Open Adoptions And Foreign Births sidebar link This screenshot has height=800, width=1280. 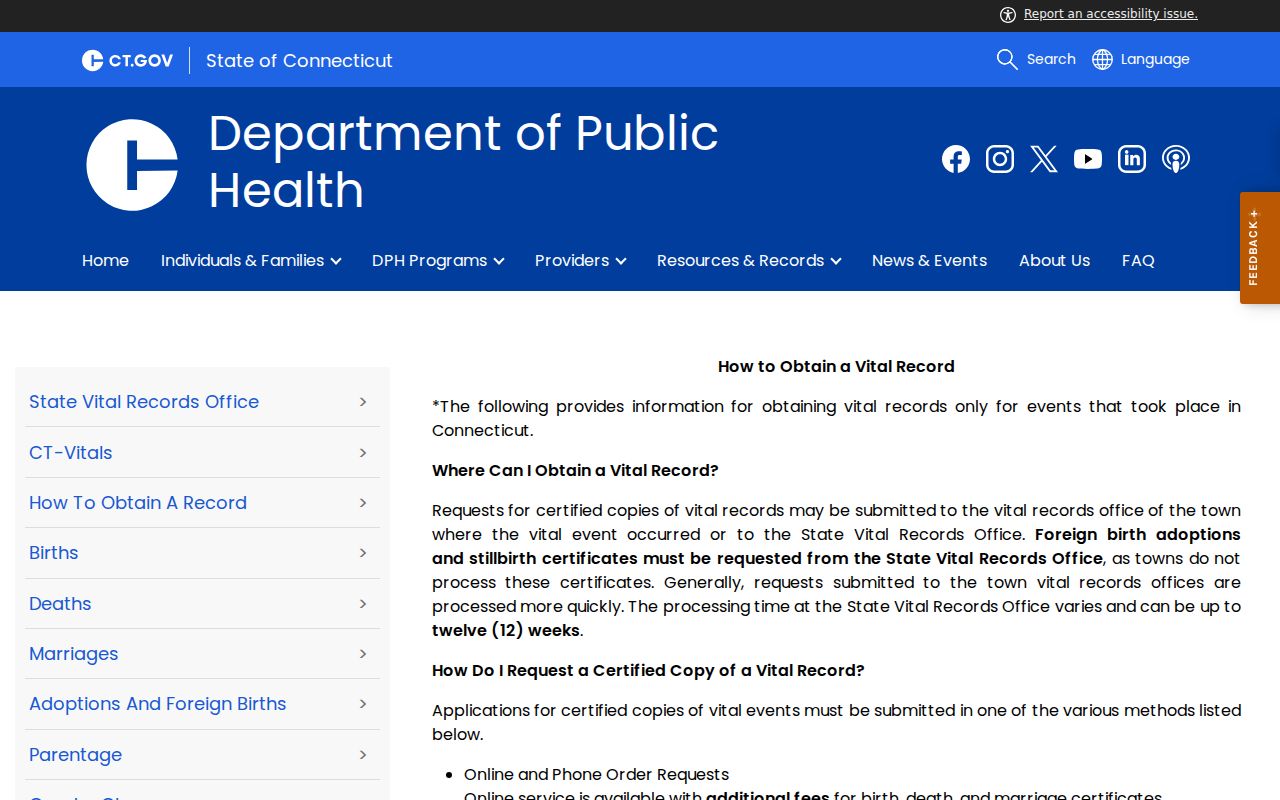[158, 704]
